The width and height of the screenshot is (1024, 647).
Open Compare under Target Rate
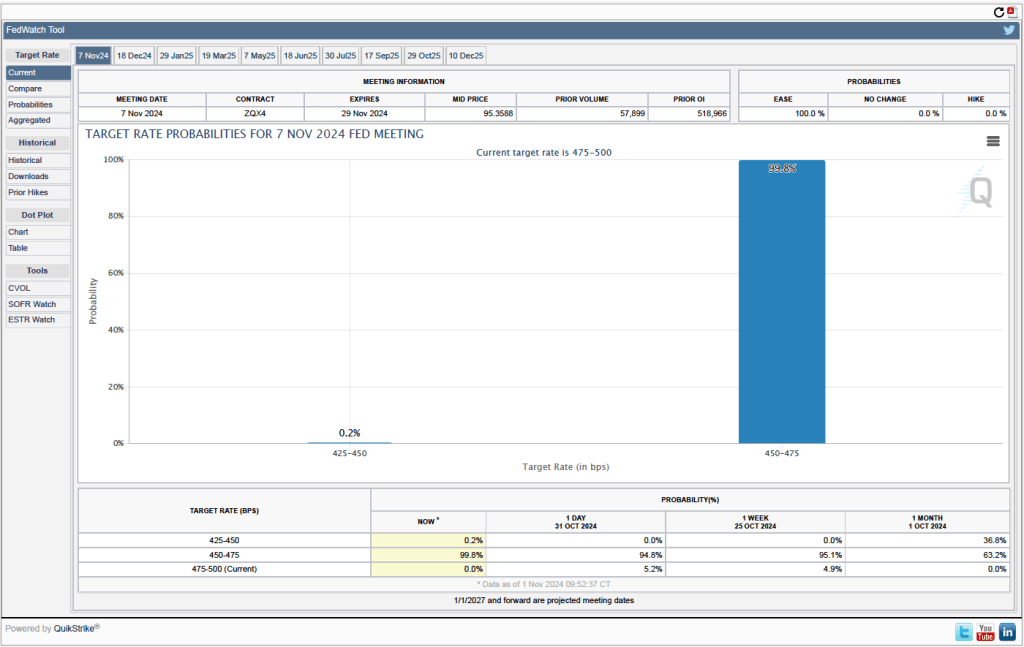(x=25, y=89)
